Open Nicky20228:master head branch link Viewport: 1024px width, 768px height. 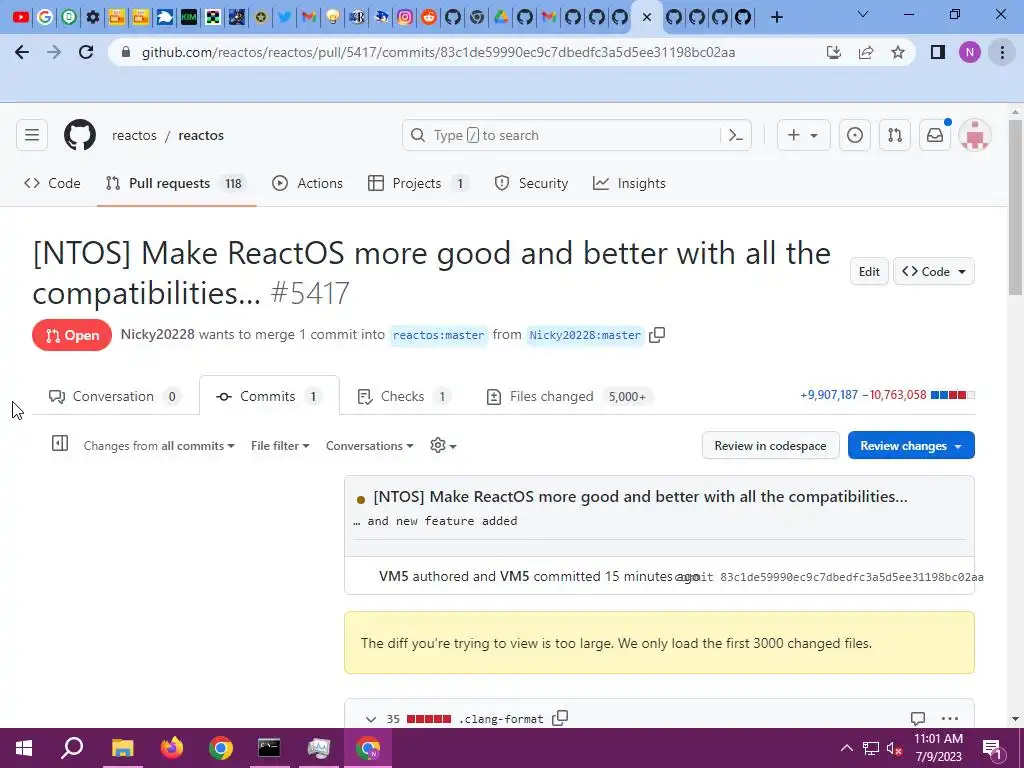[x=585, y=335]
